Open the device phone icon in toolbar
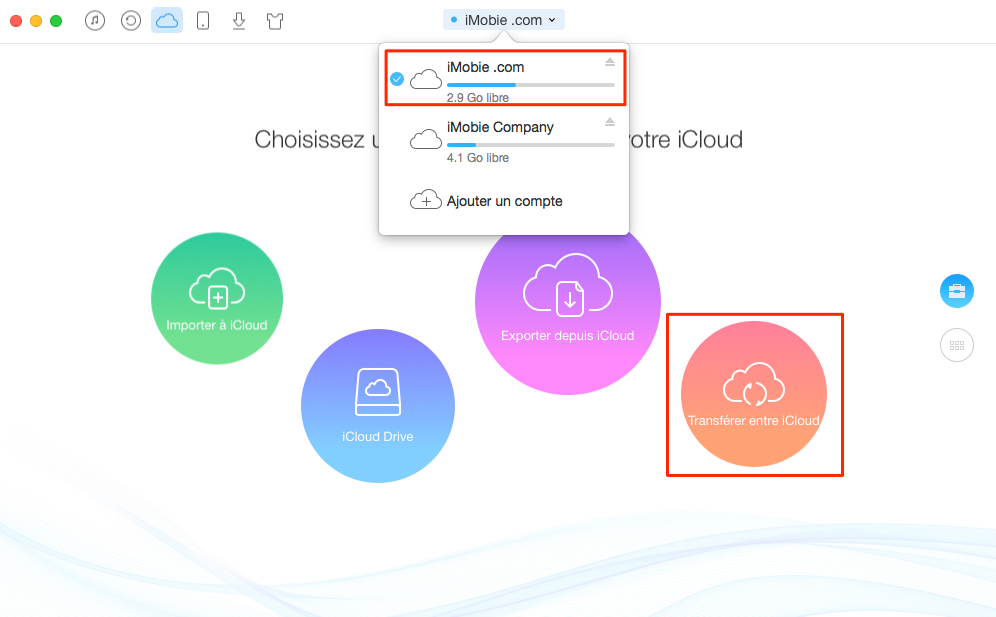The image size is (996, 617). [203, 21]
